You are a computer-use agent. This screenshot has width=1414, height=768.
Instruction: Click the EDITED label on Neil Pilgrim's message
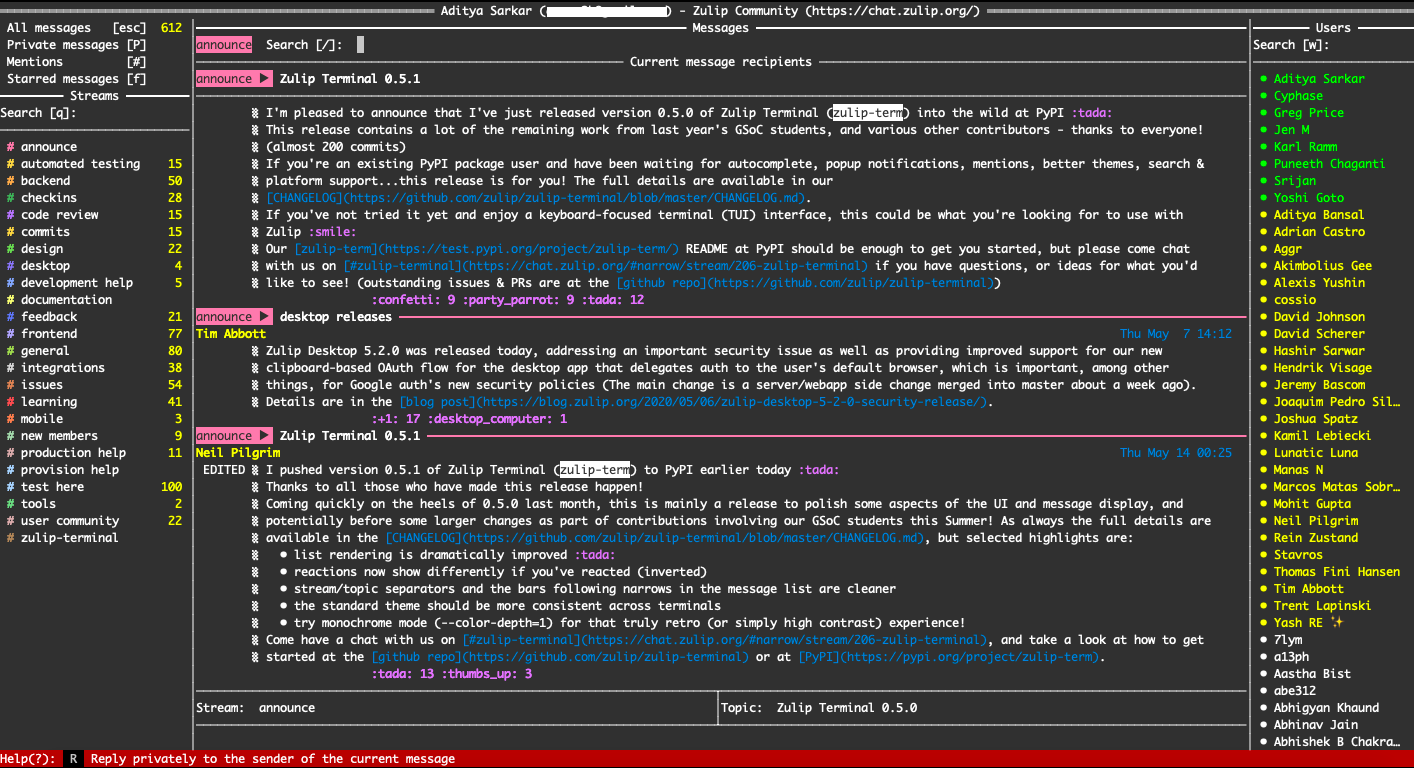224,470
